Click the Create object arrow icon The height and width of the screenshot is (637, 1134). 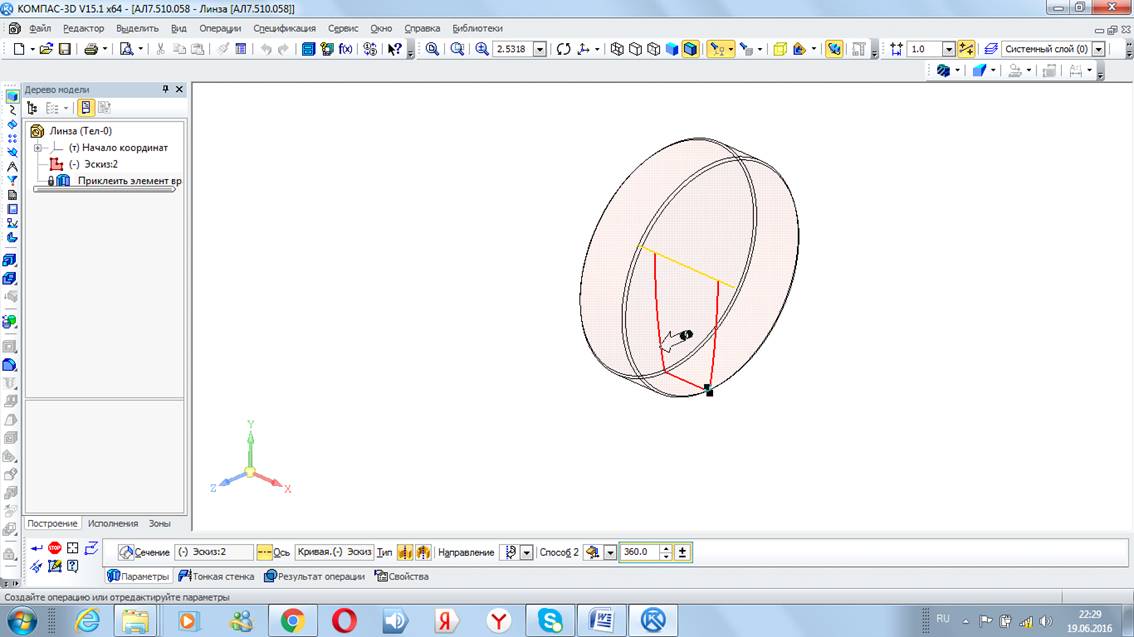pyautogui.click(x=37, y=548)
